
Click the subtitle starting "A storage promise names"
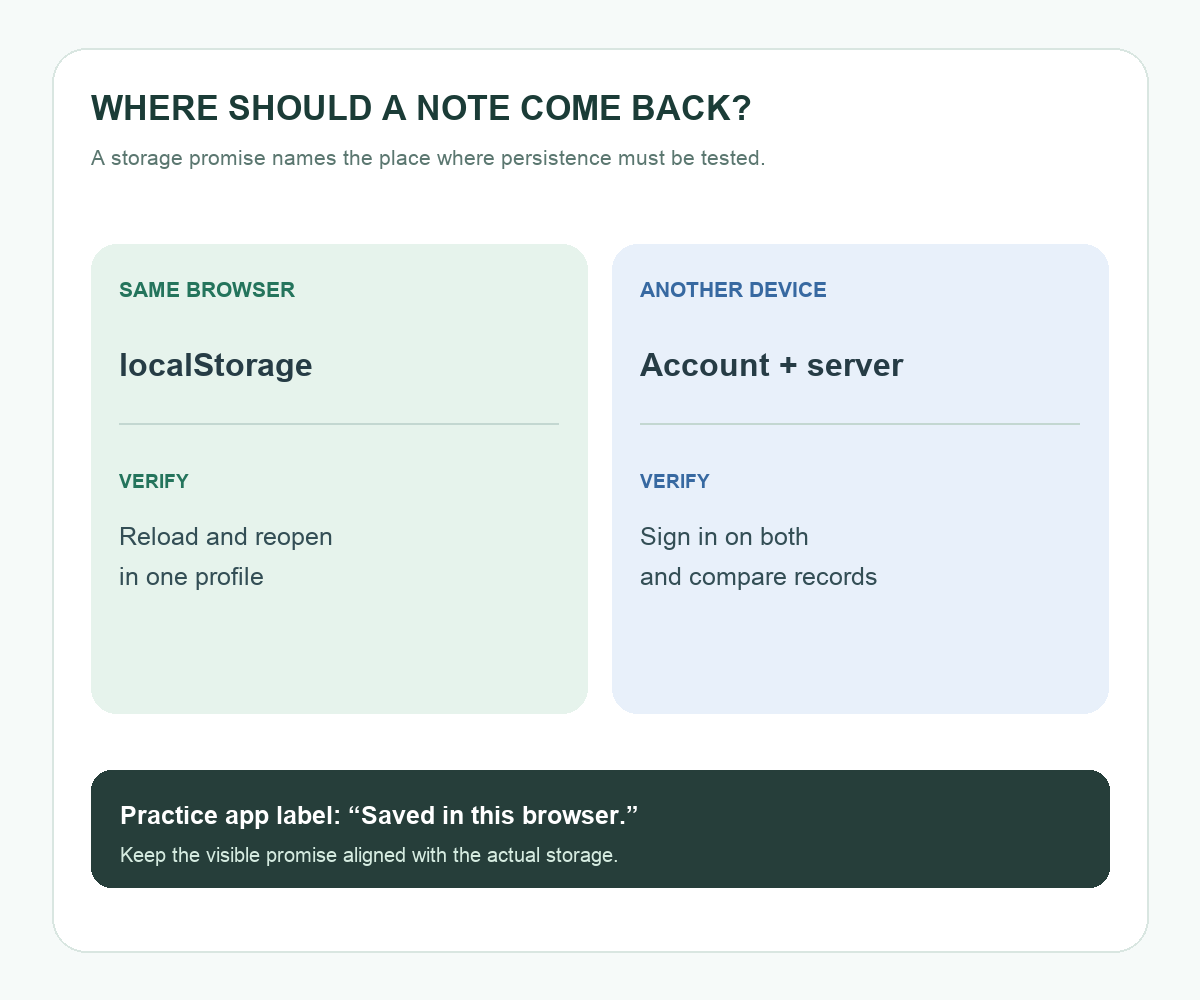(x=428, y=158)
